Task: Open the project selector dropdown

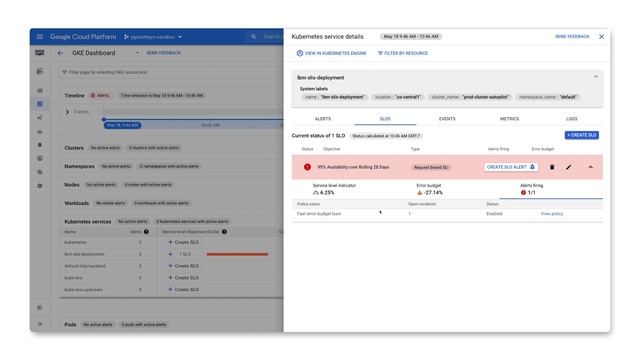Action: click(153, 37)
